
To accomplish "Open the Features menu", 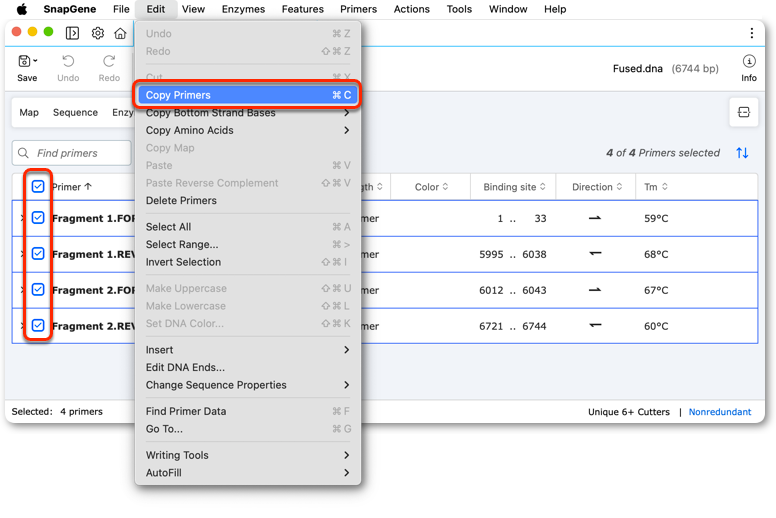I will coord(302,9).
